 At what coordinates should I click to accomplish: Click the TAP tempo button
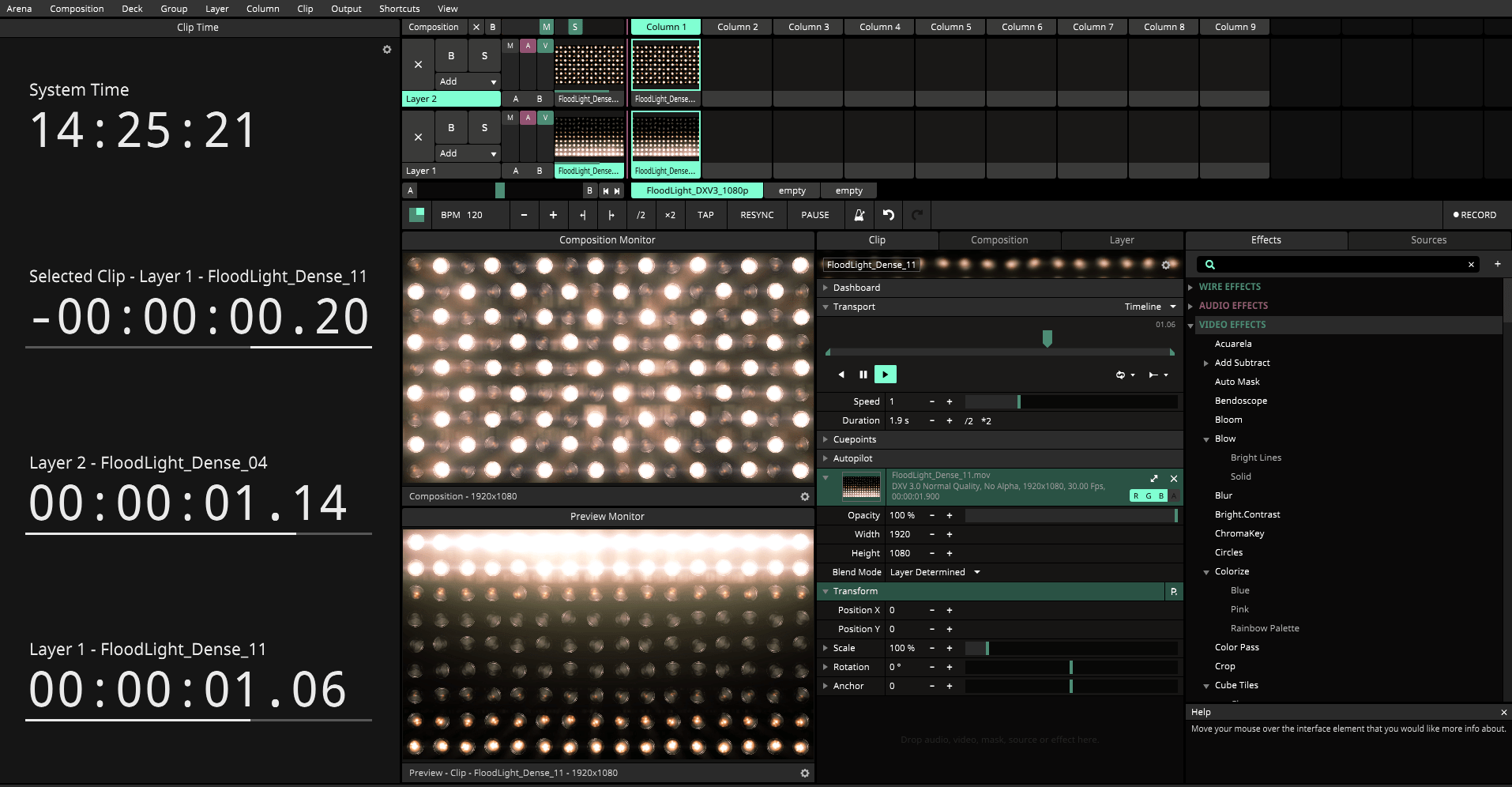click(x=705, y=214)
